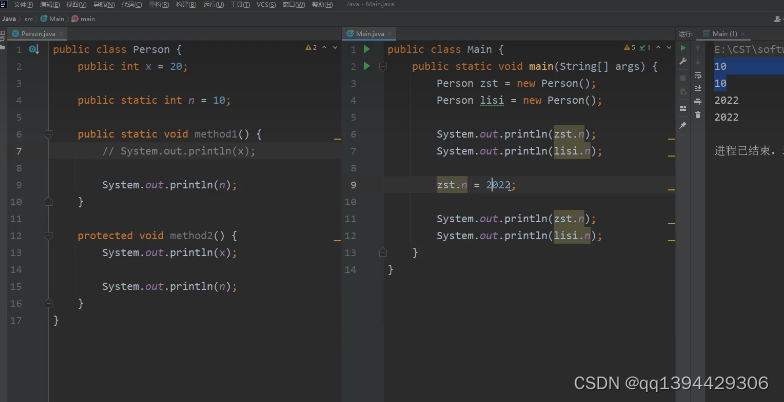Open the 视图(V) menu
784x402 pixels.
point(76,4)
